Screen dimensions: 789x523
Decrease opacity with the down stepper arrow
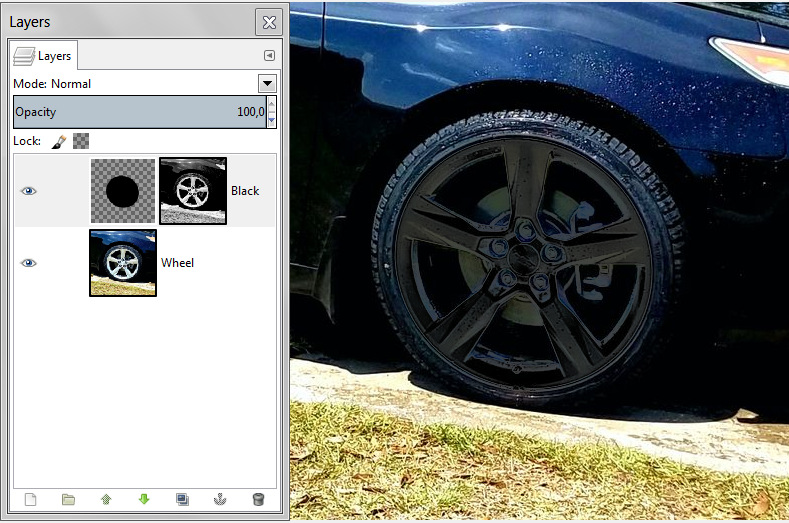(x=272, y=120)
